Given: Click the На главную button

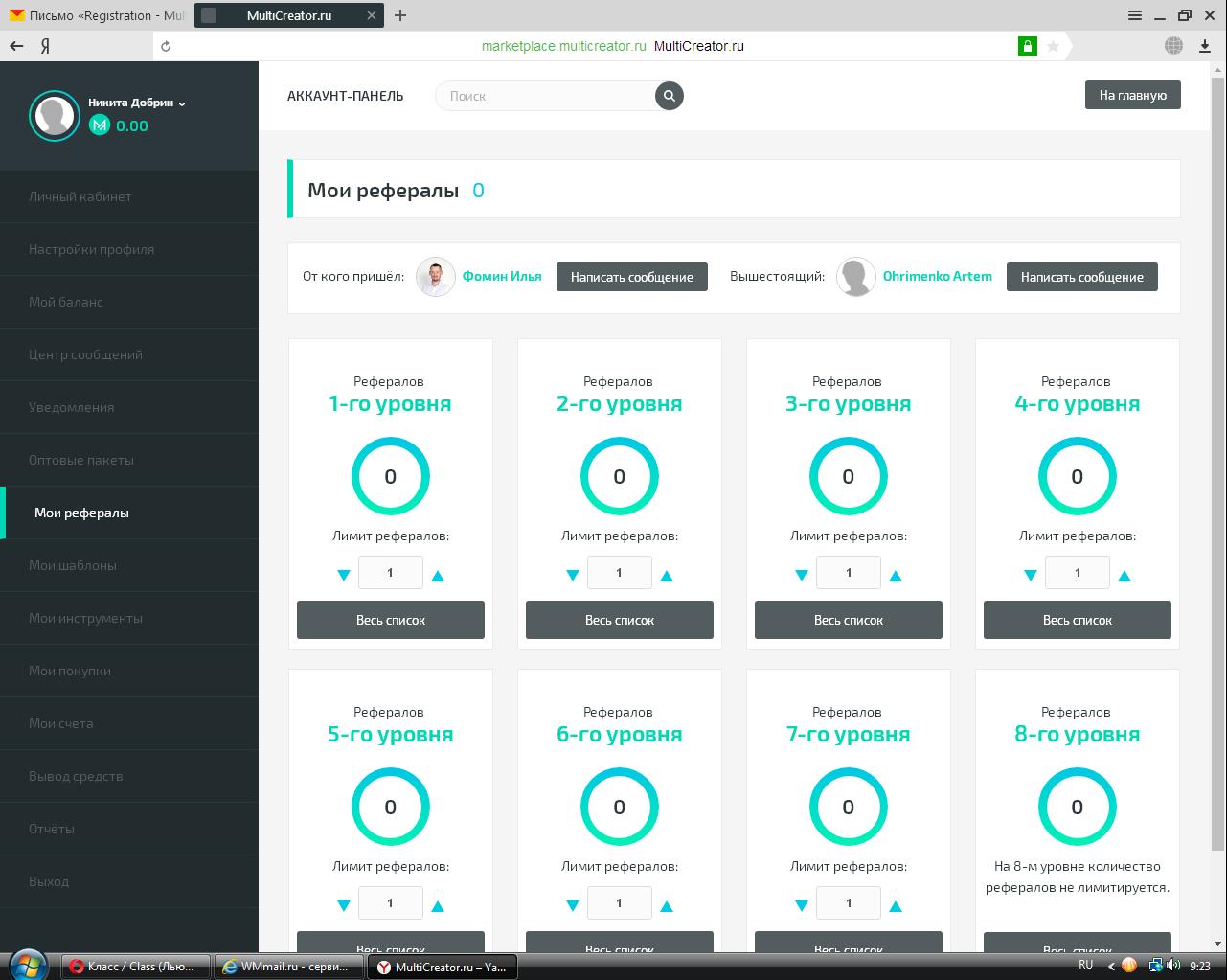Looking at the screenshot, I should point(1133,95).
